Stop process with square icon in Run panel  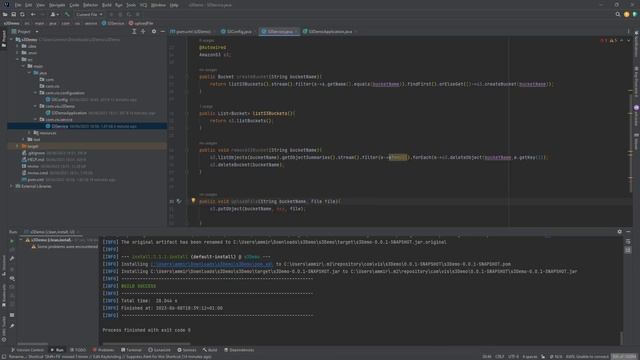(x=12, y=315)
